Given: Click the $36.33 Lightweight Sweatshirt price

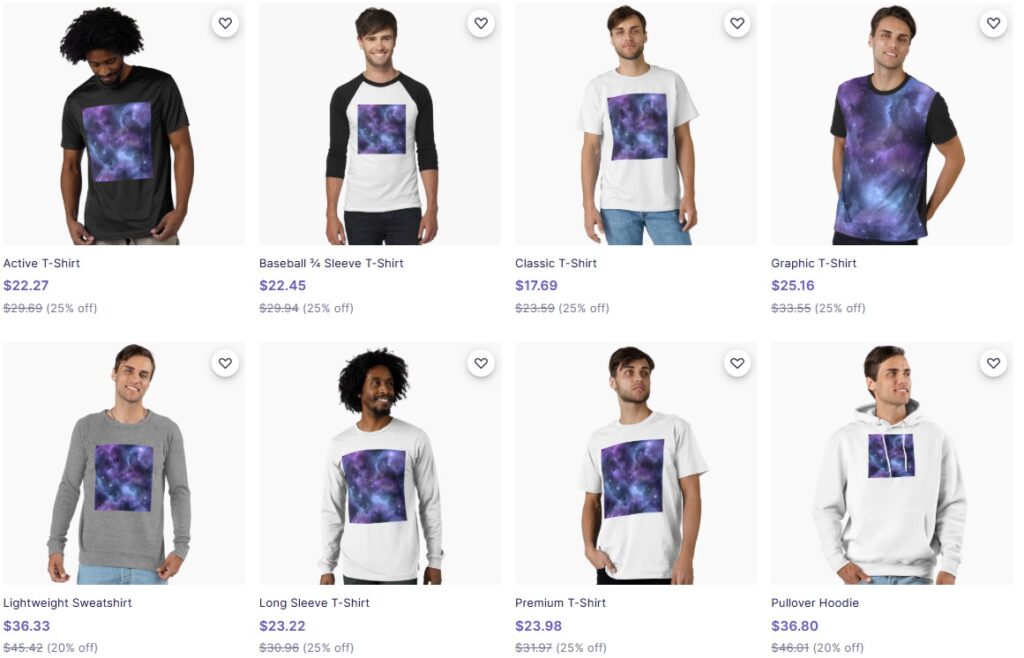Looking at the screenshot, I should tap(21, 625).
